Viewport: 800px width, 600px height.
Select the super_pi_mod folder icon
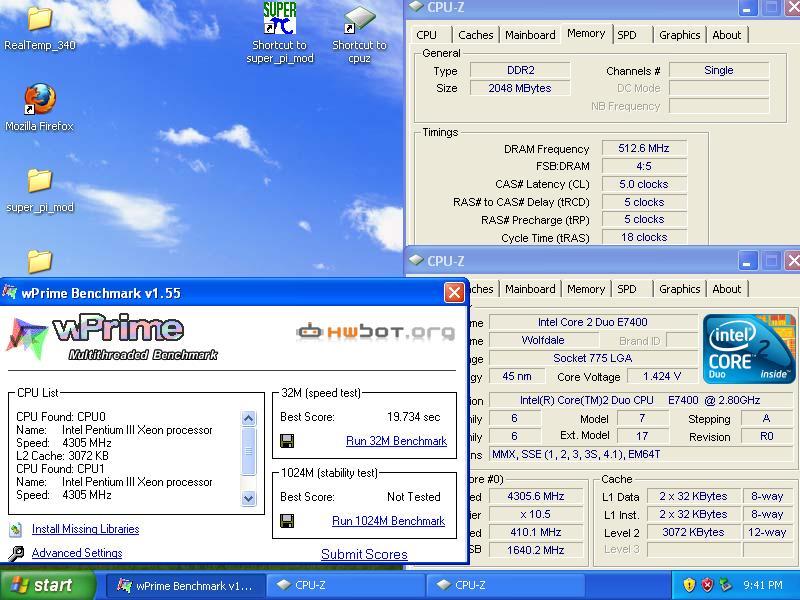tap(40, 181)
